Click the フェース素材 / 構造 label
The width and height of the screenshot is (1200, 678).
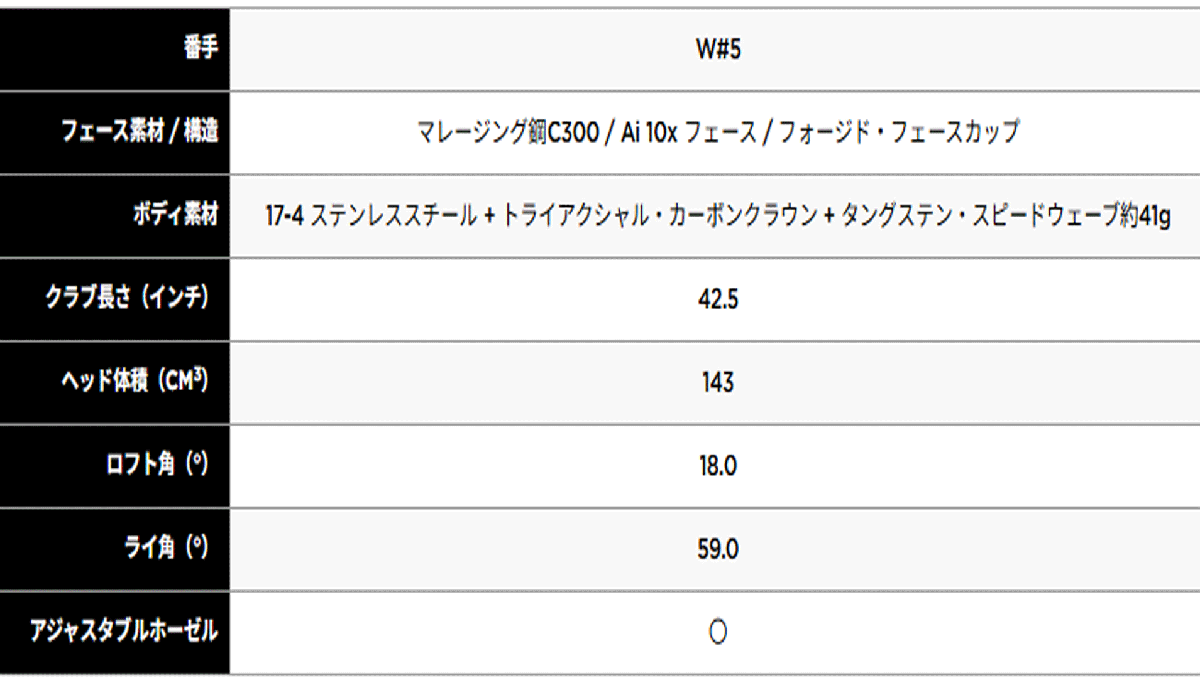[x=140, y=132]
